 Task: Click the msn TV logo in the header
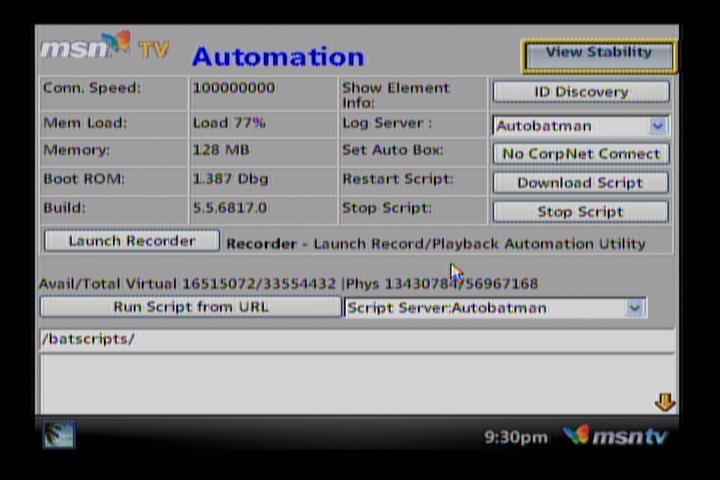104,48
